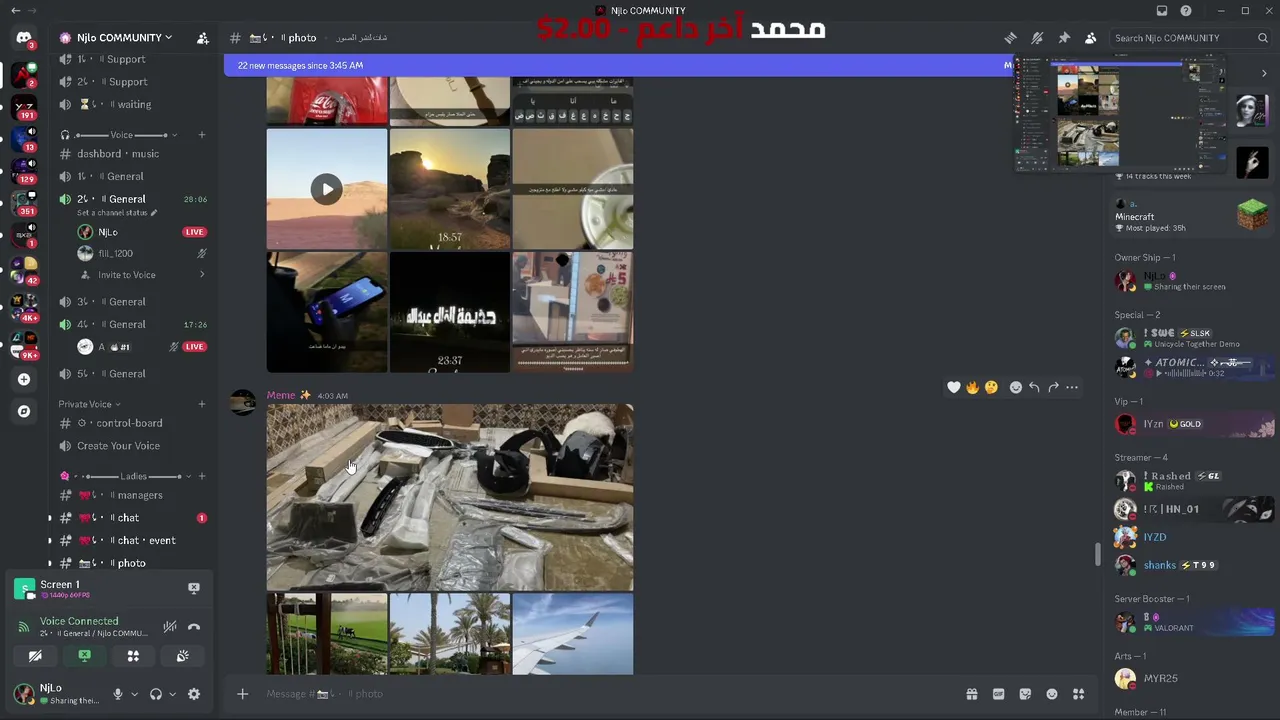Add channel in Voice category
This screenshot has width=1280, height=720.
point(202,135)
